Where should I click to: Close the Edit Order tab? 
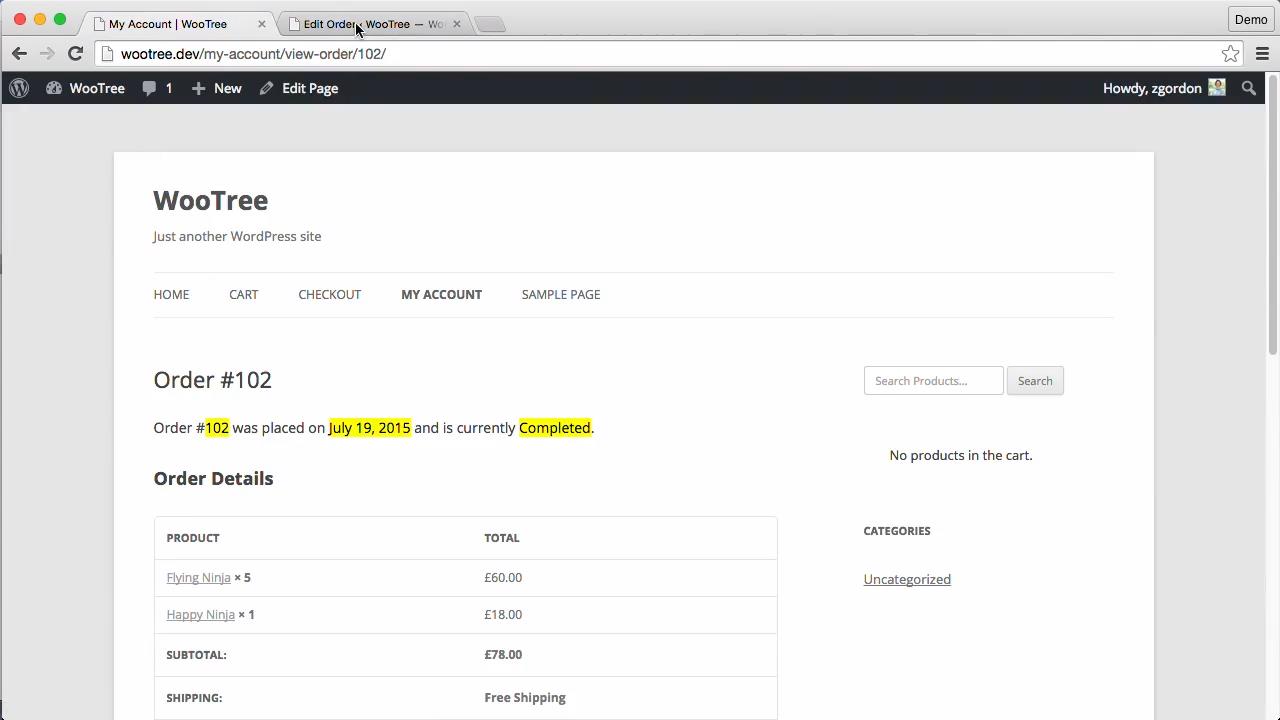click(457, 24)
